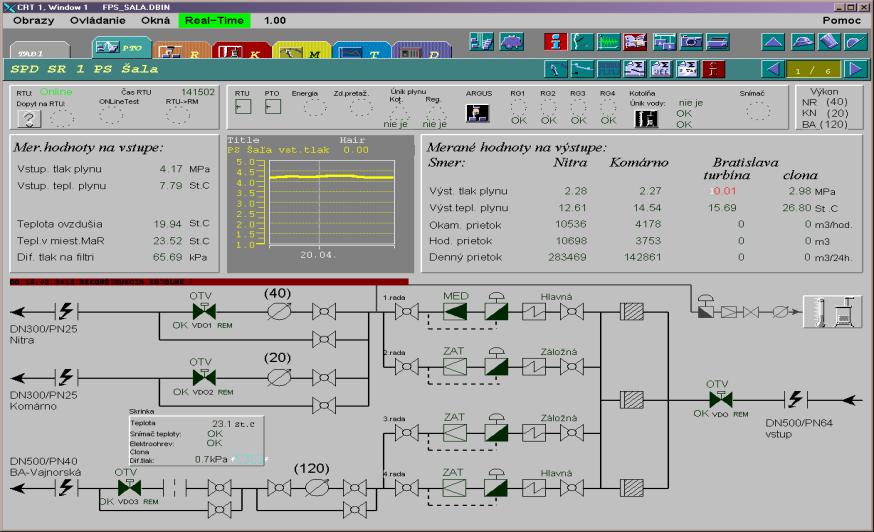Click the grid chart icon in second toolbar row
Viewport: 874px width, 532px height.
click(x=608, y=69)
